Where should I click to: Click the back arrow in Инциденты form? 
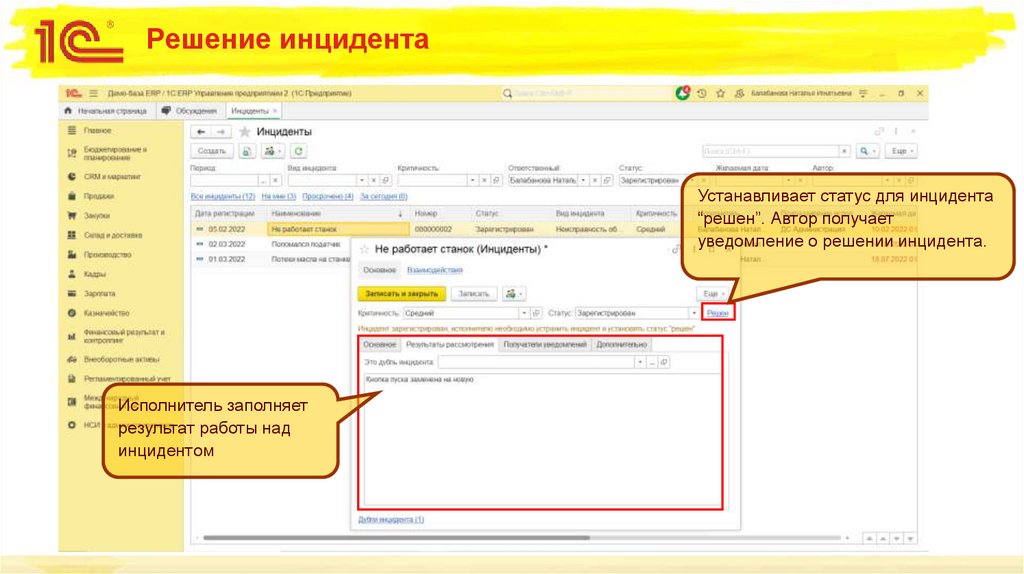tap(201, 132)
